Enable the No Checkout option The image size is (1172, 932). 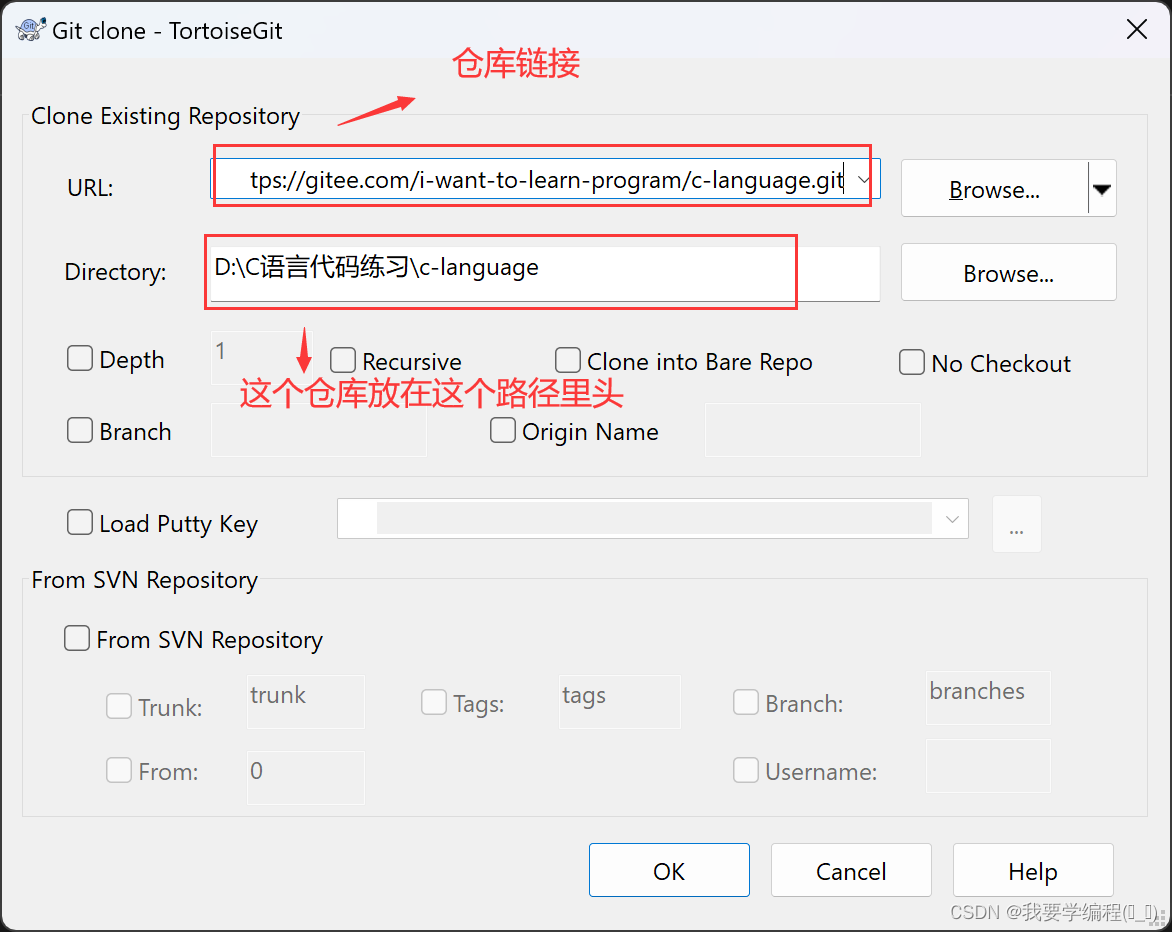(x=912, y=362)
